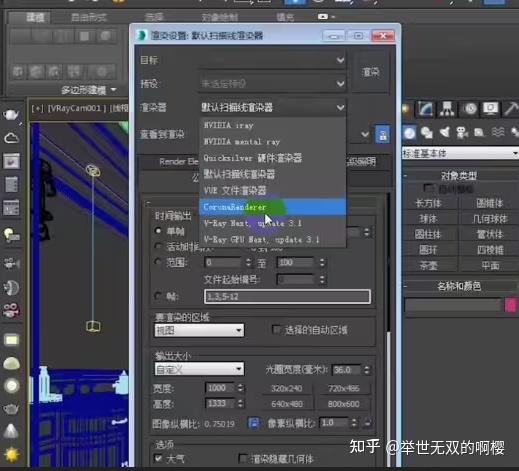Create 茶壶 teapot primitive
Viewport: 519px width, 471px height.
point(429,266)
